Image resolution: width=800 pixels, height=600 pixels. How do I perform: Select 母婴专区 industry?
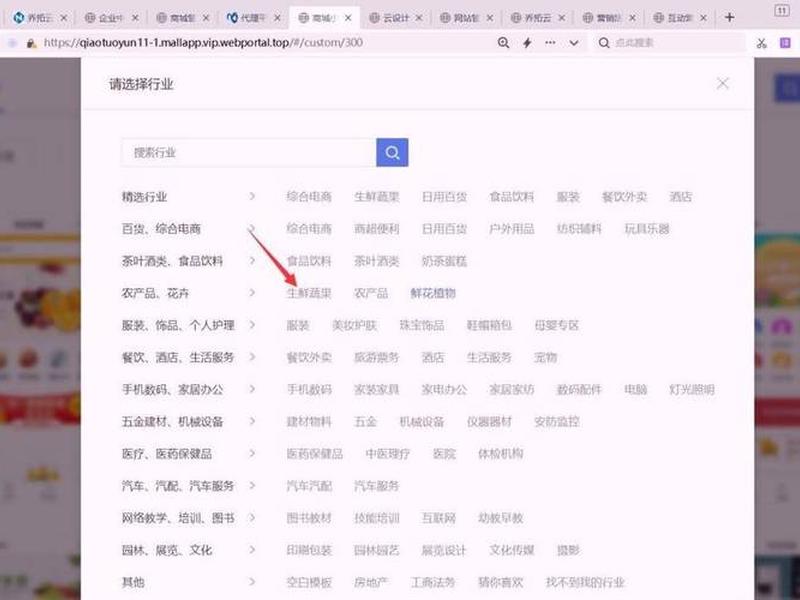point(557,326)
